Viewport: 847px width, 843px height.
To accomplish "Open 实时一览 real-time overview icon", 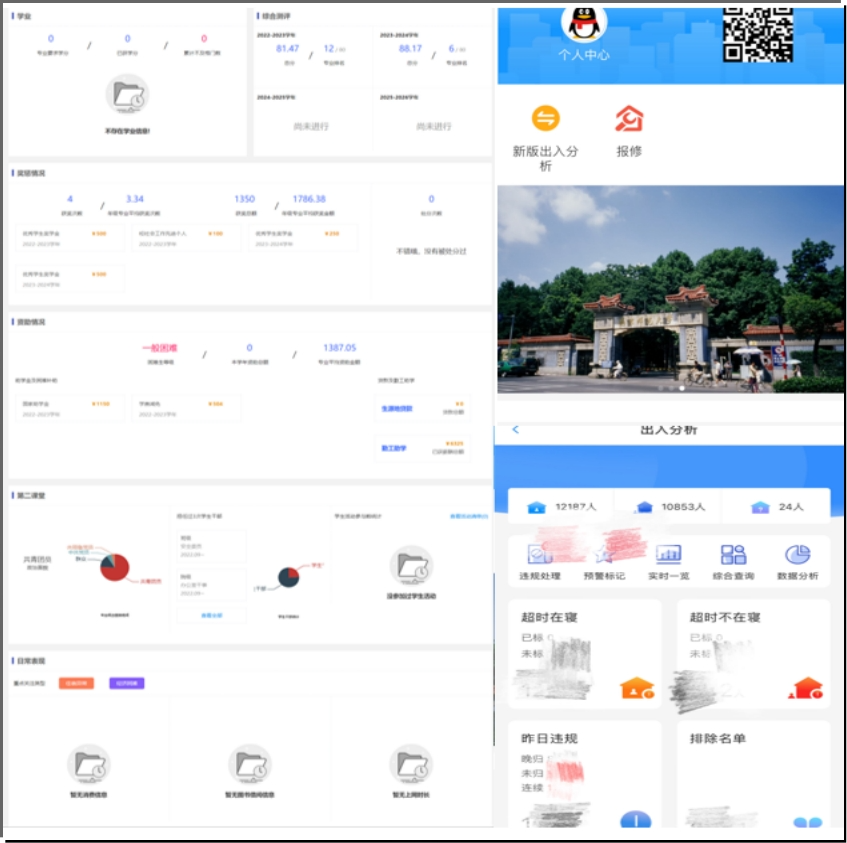I will (x=667, y=555).
